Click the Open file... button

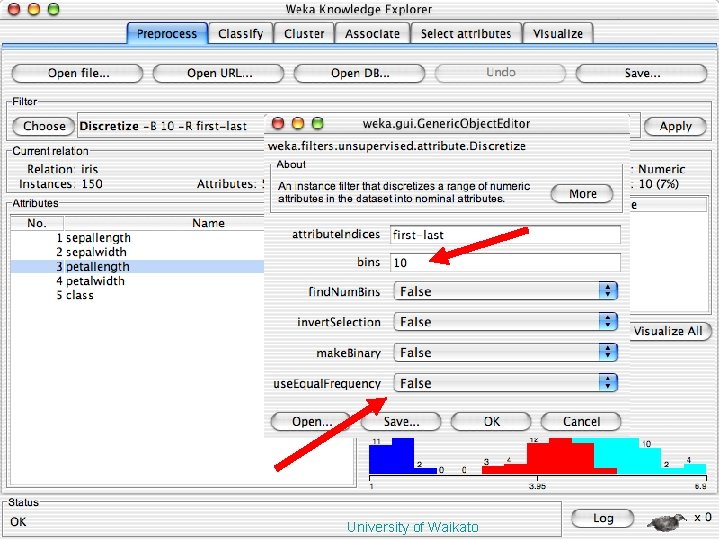tap(78, 73)
